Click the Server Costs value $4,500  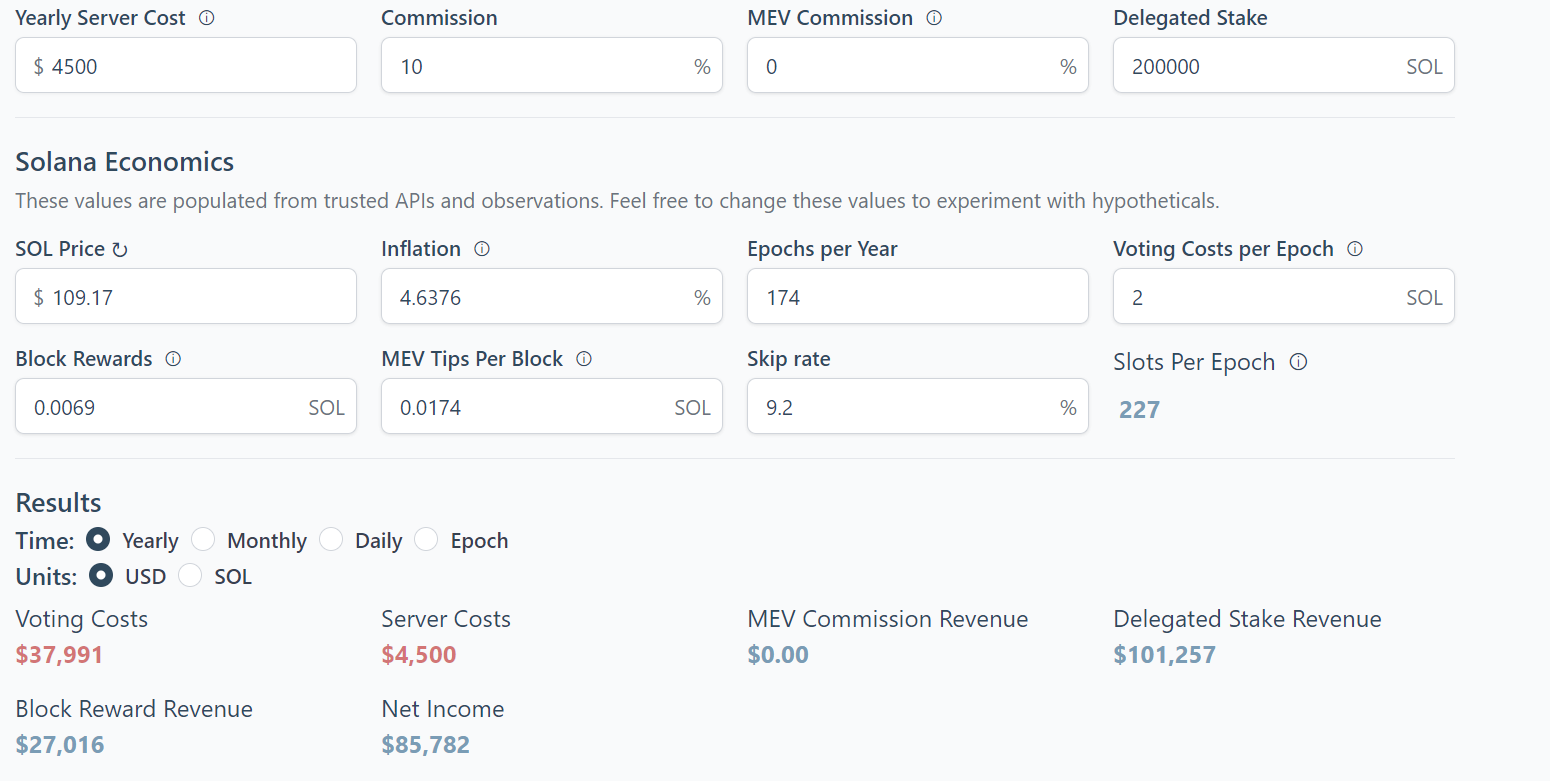pos(419,655)
